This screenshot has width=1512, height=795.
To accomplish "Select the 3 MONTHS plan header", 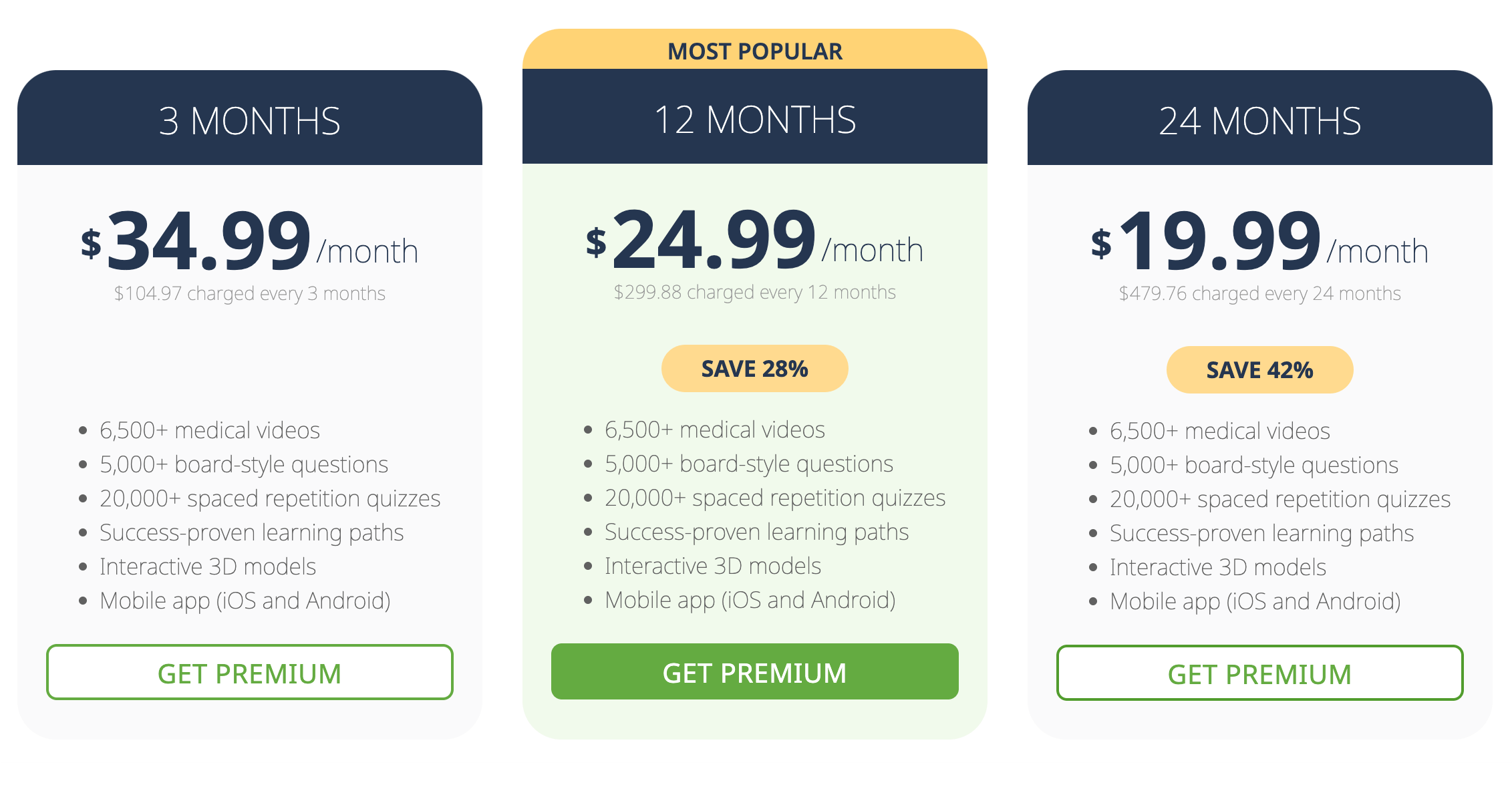I will [x=249, y=120].
